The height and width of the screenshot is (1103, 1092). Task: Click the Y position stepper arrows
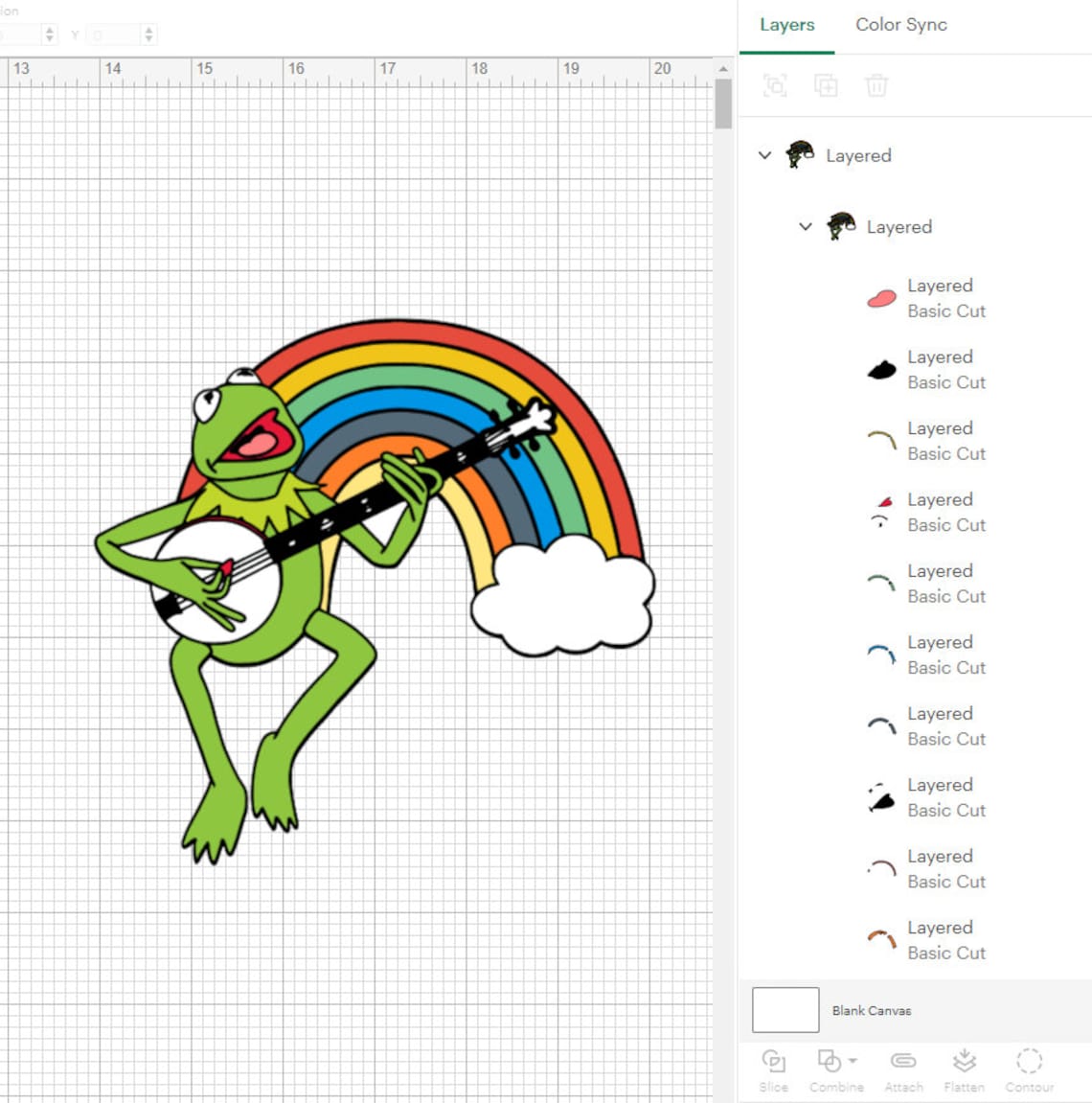(148, 34)
